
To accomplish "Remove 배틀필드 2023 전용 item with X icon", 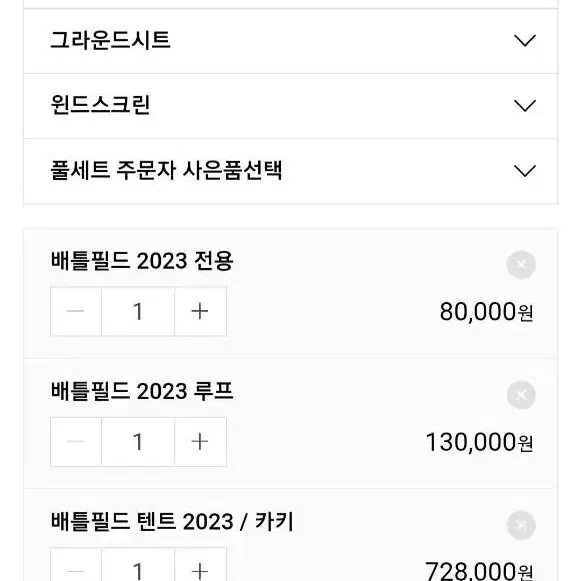I will click(x=521, y=265).
